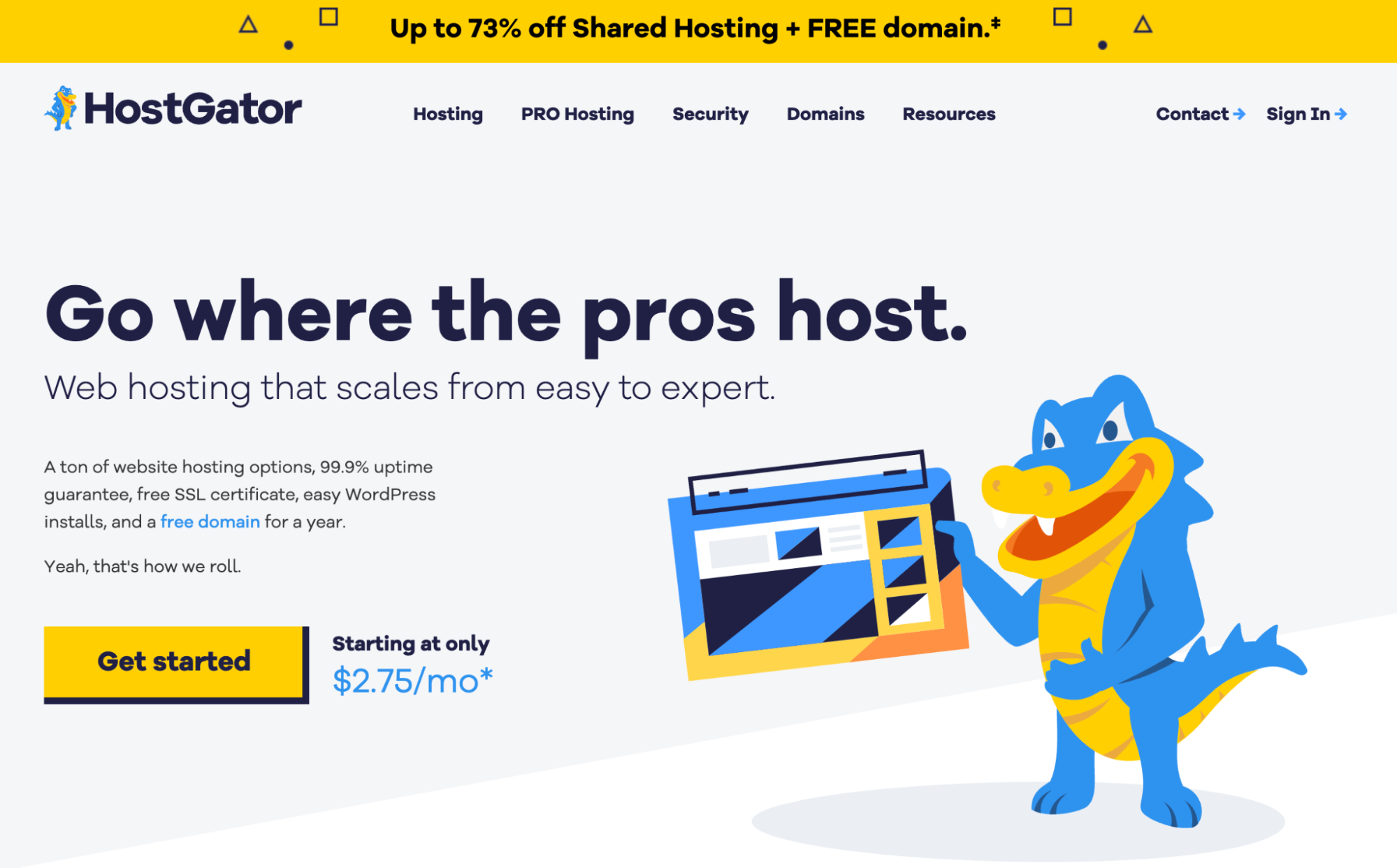1397x868 pixels.
Task: Click the Hosting navigation menu icon
Action: [x=447, y=112]
